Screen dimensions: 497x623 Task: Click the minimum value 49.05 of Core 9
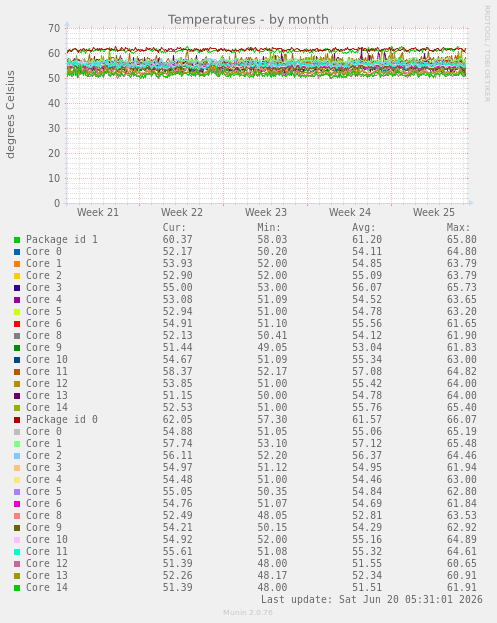pyautogui.click(x=272, y=348)
